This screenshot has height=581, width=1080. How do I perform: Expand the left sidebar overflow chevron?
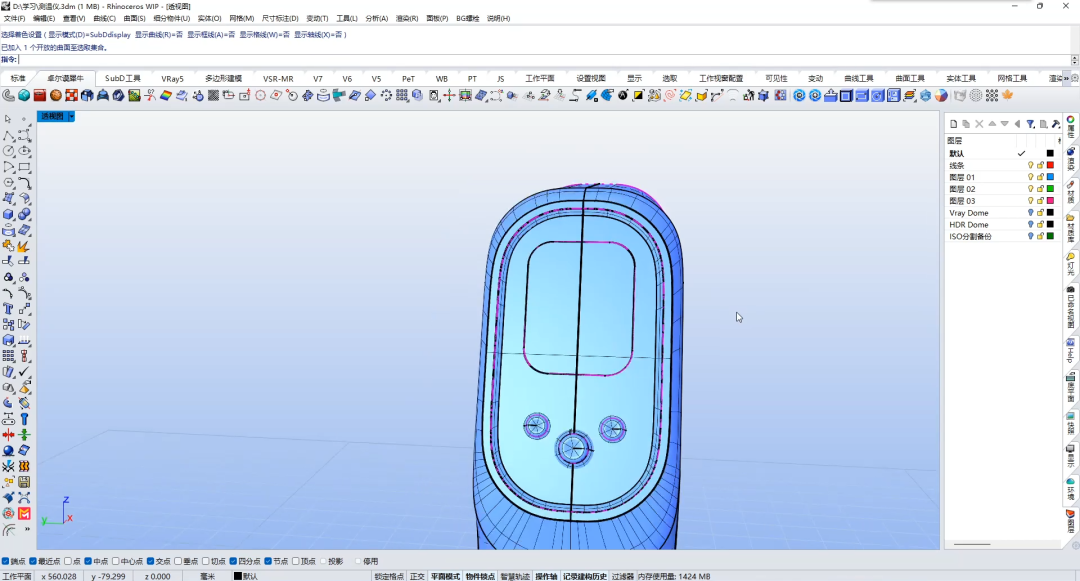27,529
